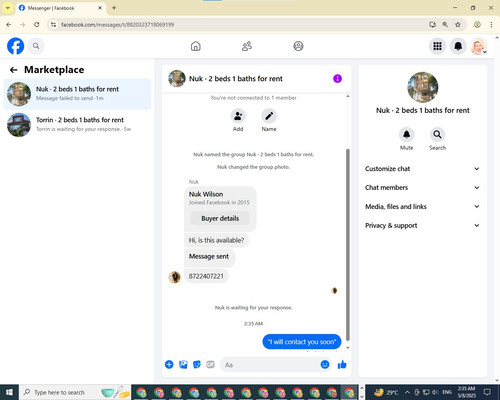
Task: Choose a sticker in the composer
Action: [x=197, y=365]
